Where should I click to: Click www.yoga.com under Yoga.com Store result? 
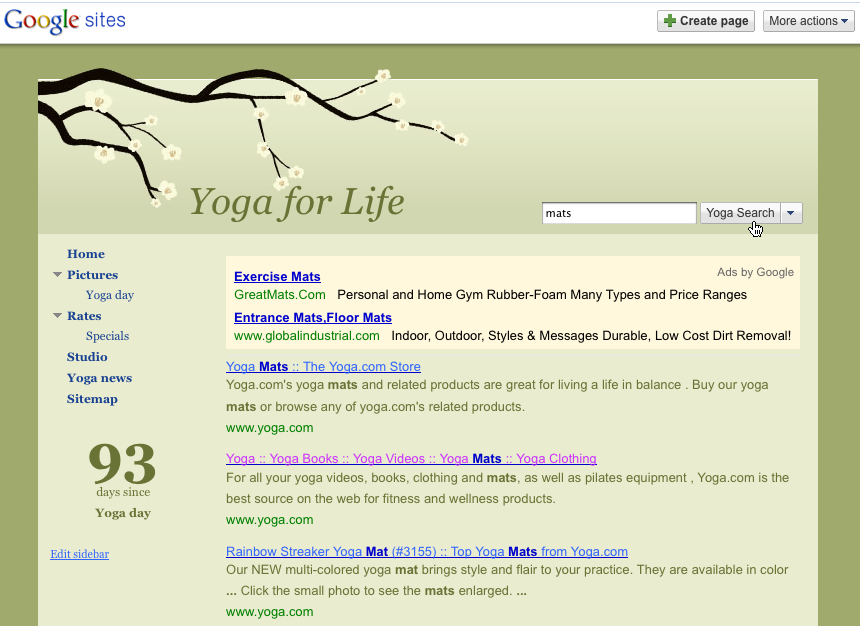click(x=269, y=428)
